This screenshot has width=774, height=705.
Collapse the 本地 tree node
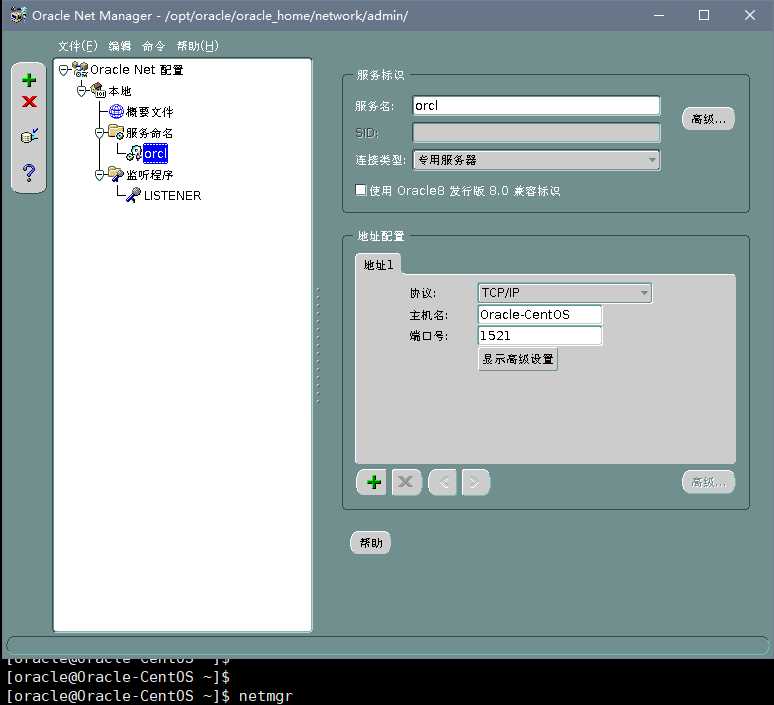(81, 91)
